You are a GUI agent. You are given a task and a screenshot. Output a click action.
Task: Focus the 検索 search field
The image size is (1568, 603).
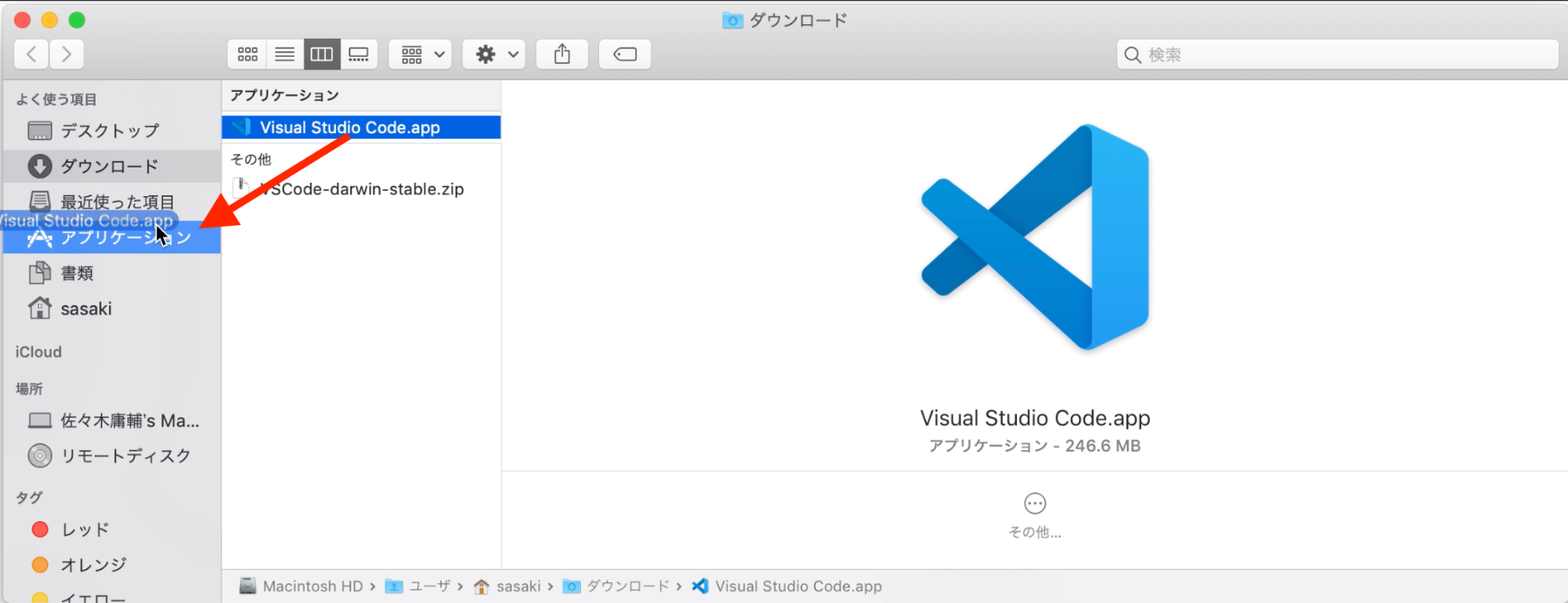click(1337, 54)
